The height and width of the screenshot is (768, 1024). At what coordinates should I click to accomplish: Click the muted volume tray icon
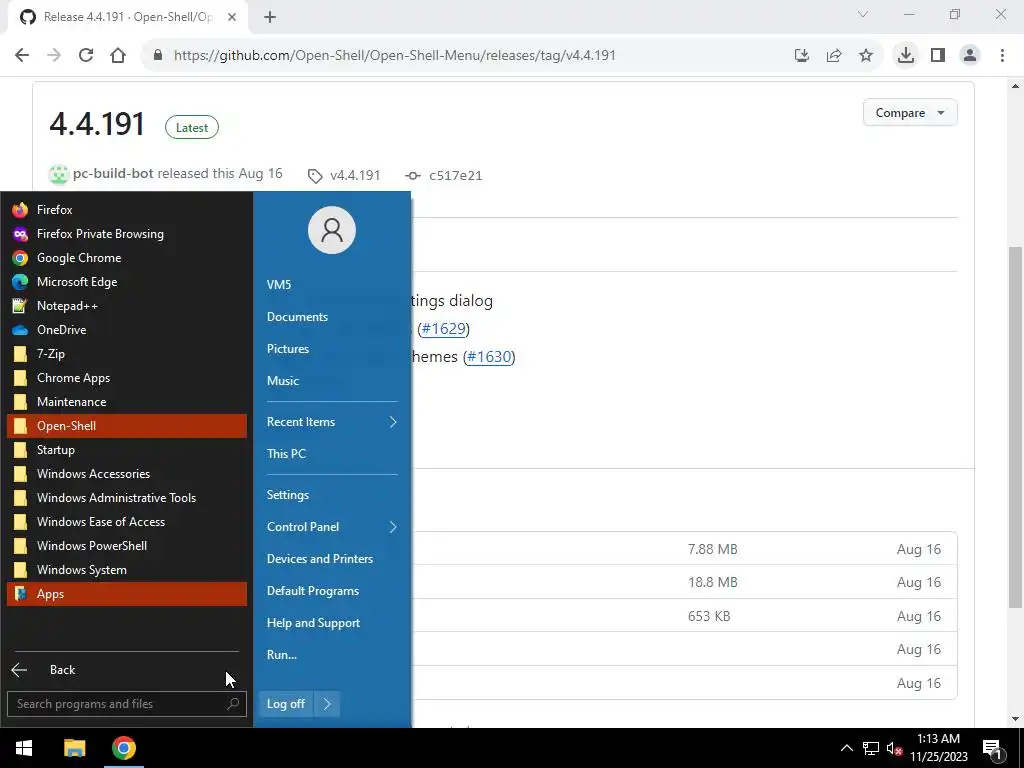[894, 748]
